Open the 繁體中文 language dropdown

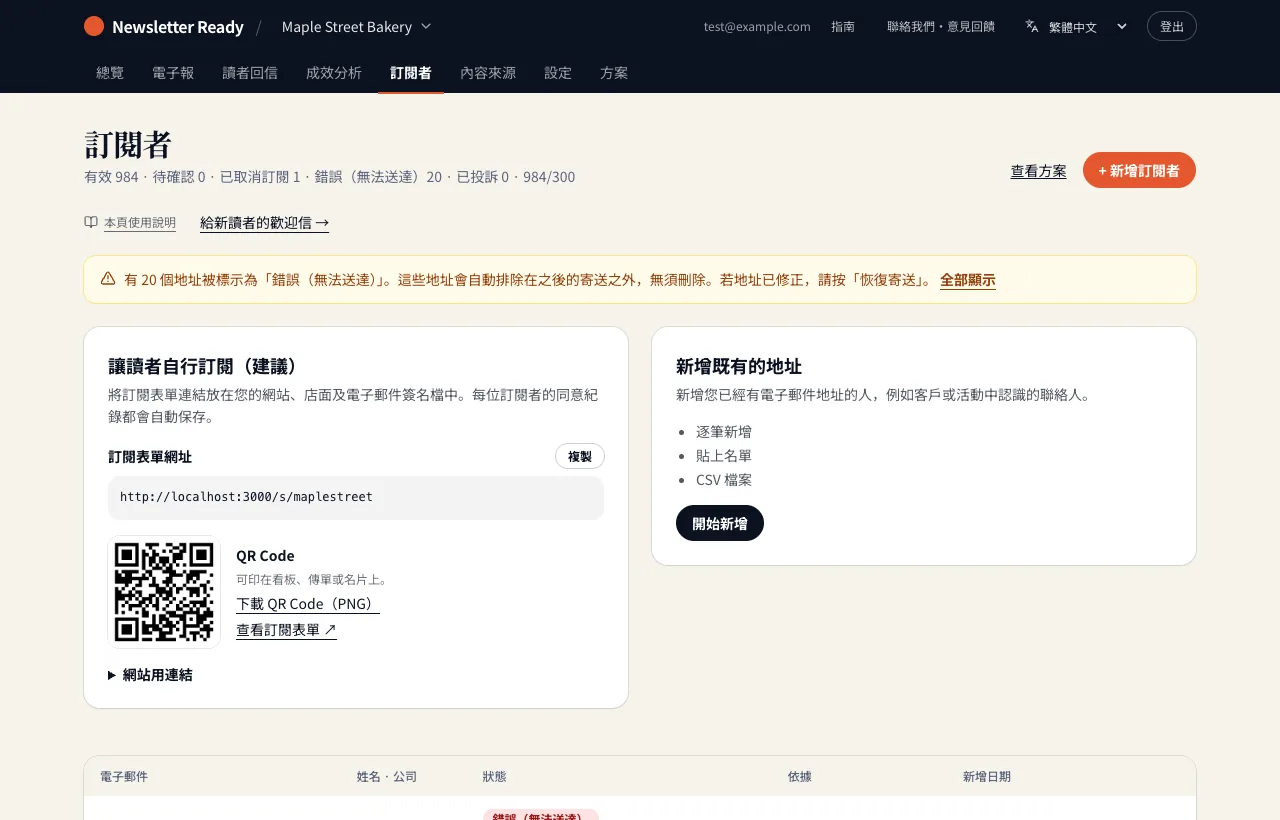(x=1077, y=26)
